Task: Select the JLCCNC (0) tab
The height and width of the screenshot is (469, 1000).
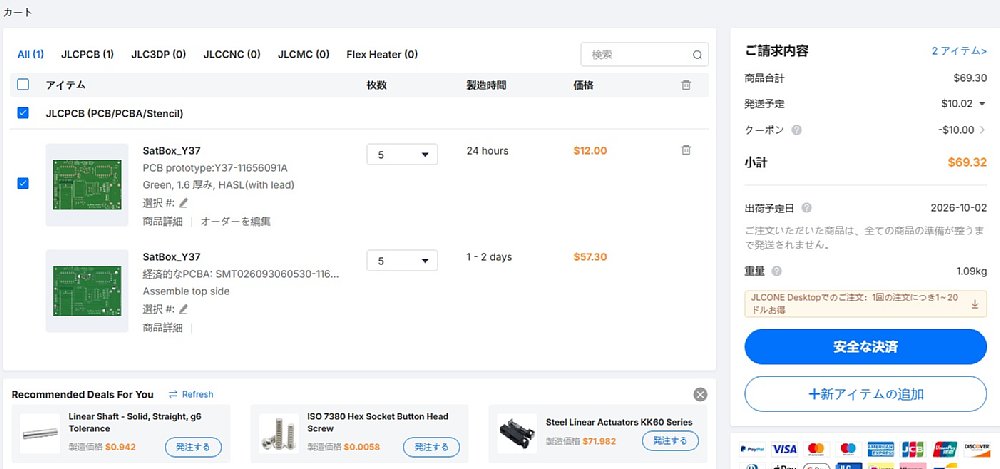Action: (232, 54)
